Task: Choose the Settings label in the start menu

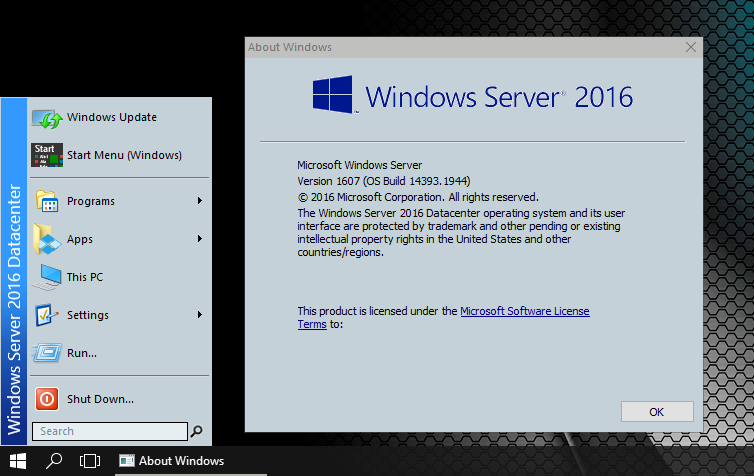Action: (88, 315)
